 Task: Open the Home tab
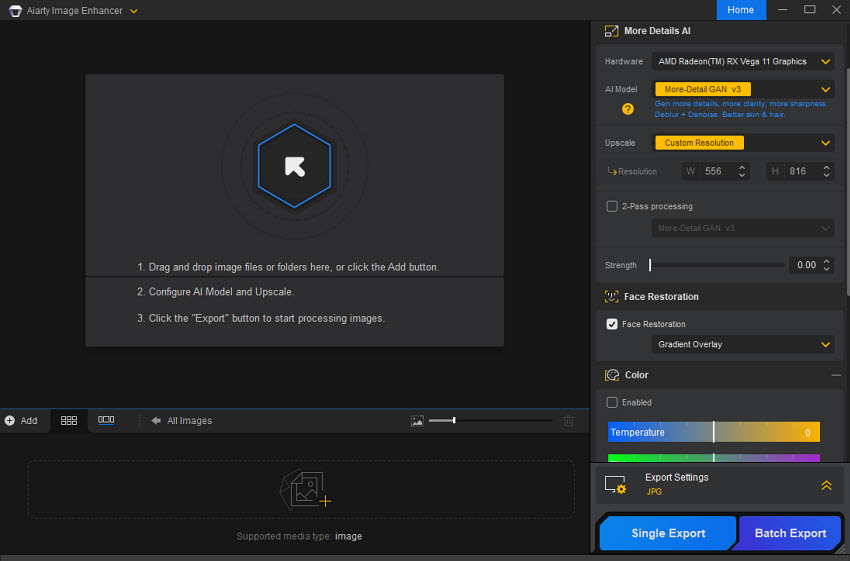741,10
